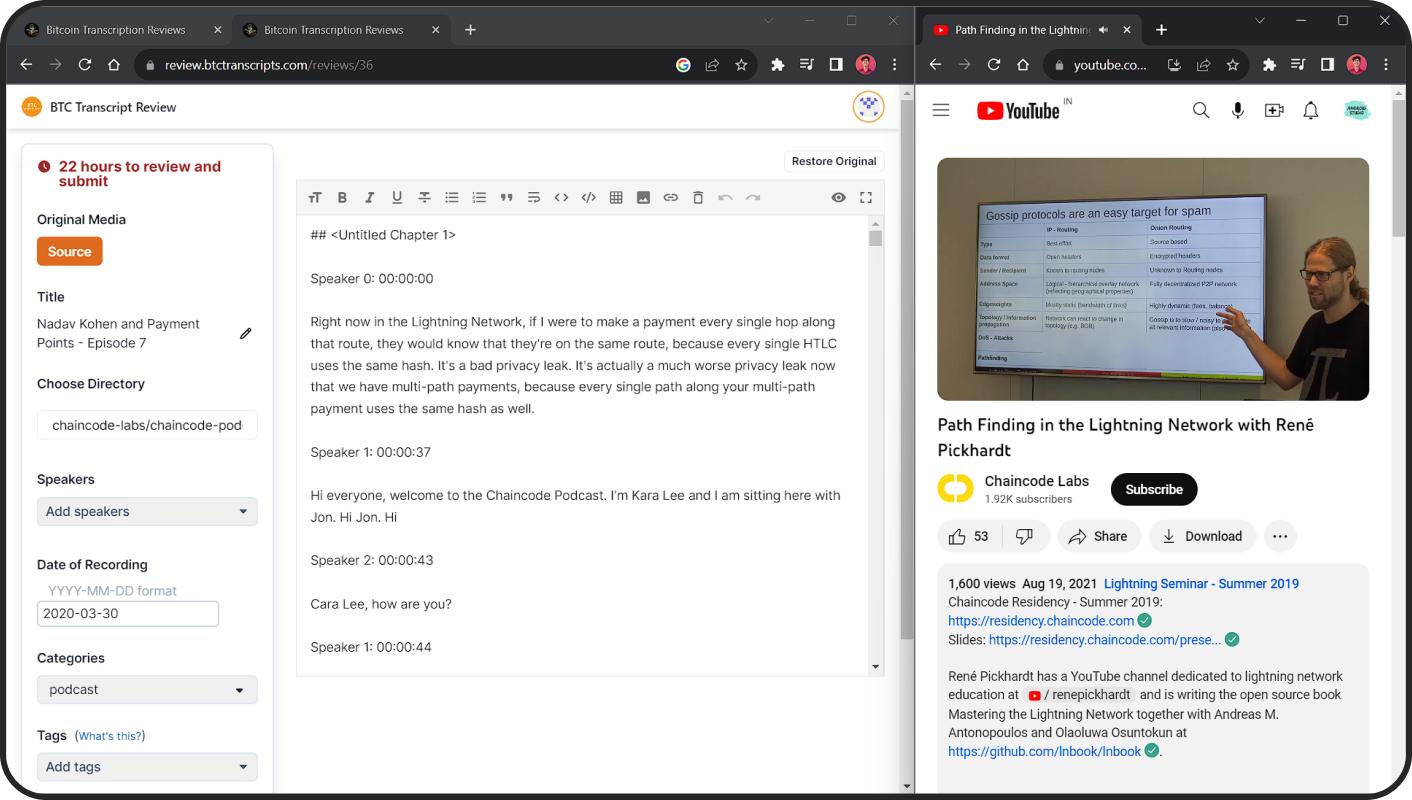1412x800 pixels.
Task: Toggle fullscreen mode for the editor
Action: point(866,198)
